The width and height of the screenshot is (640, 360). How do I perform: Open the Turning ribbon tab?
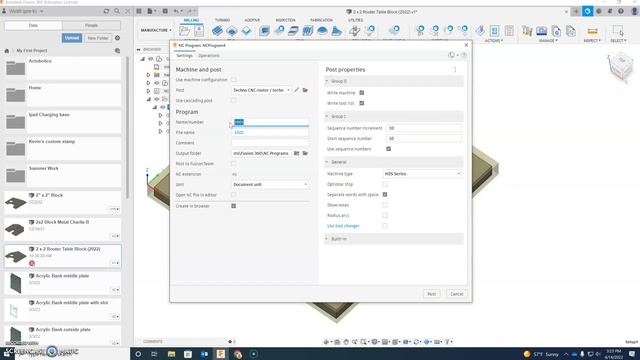[x=222, y=20]
